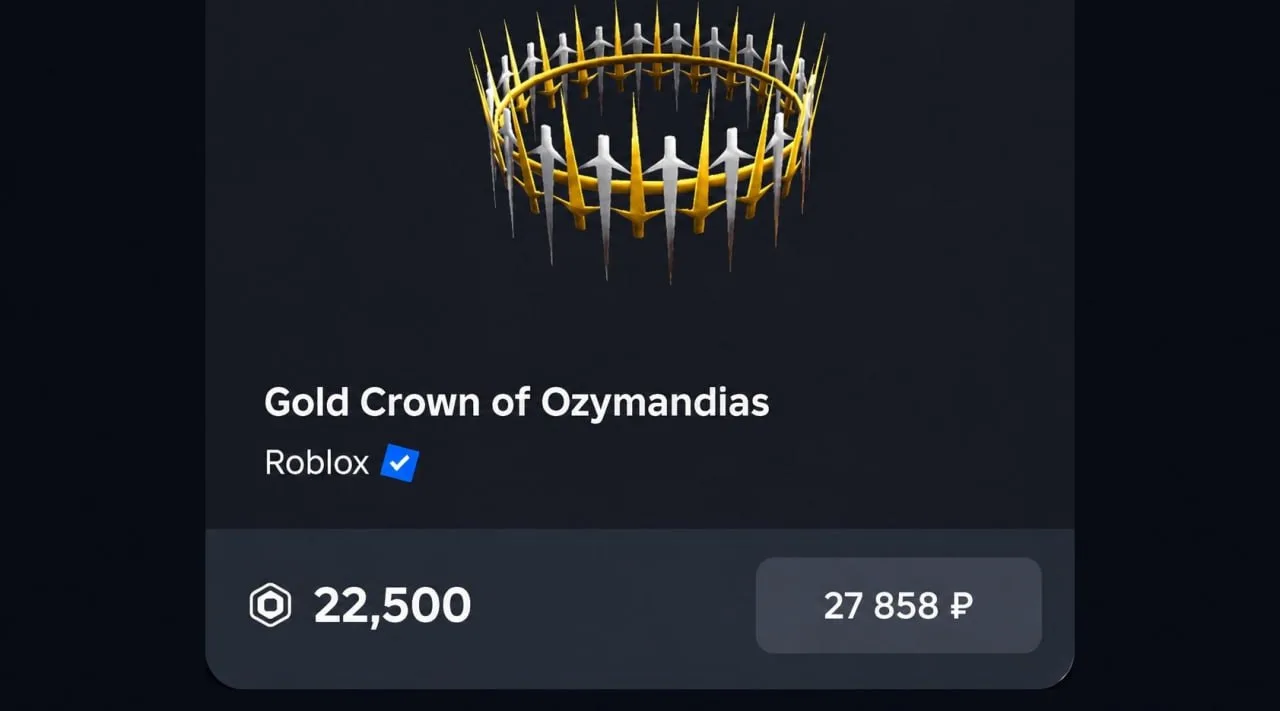Click the word Ozymandias in the item title

point(655,403)
